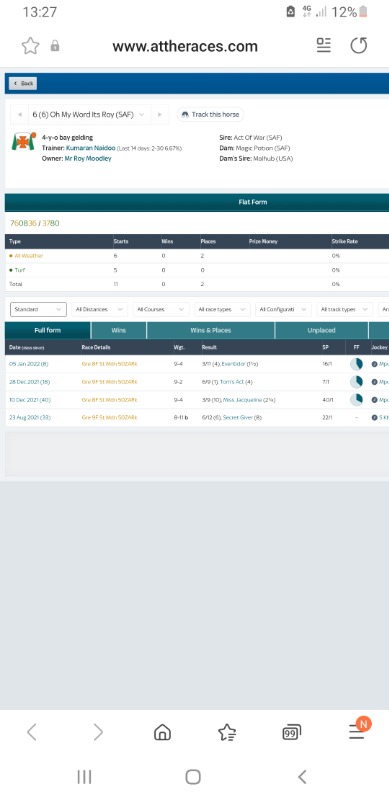The image size is (389, 800).
Task: Go to browser home icon
Action: (162, 733)
